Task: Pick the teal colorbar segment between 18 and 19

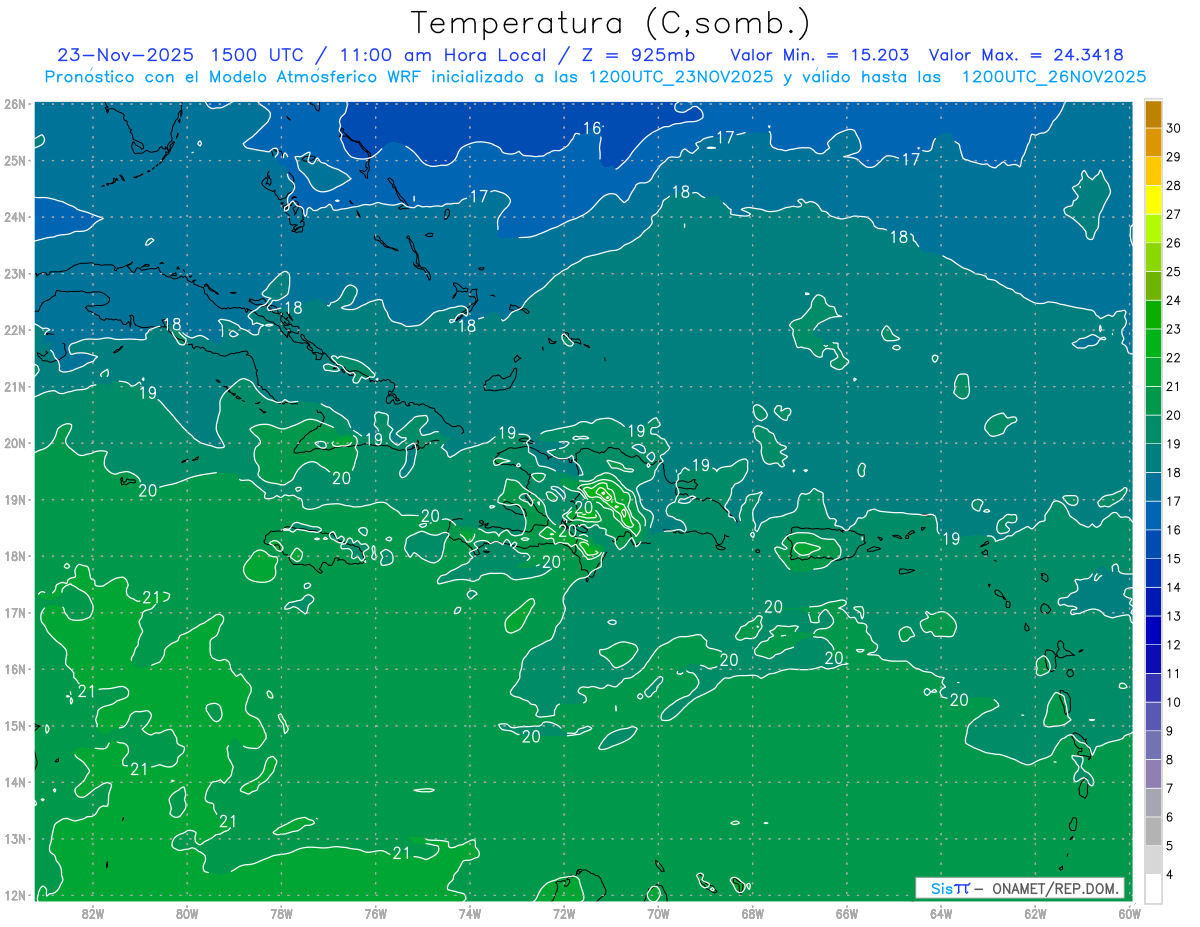Action: point(1153,458)
